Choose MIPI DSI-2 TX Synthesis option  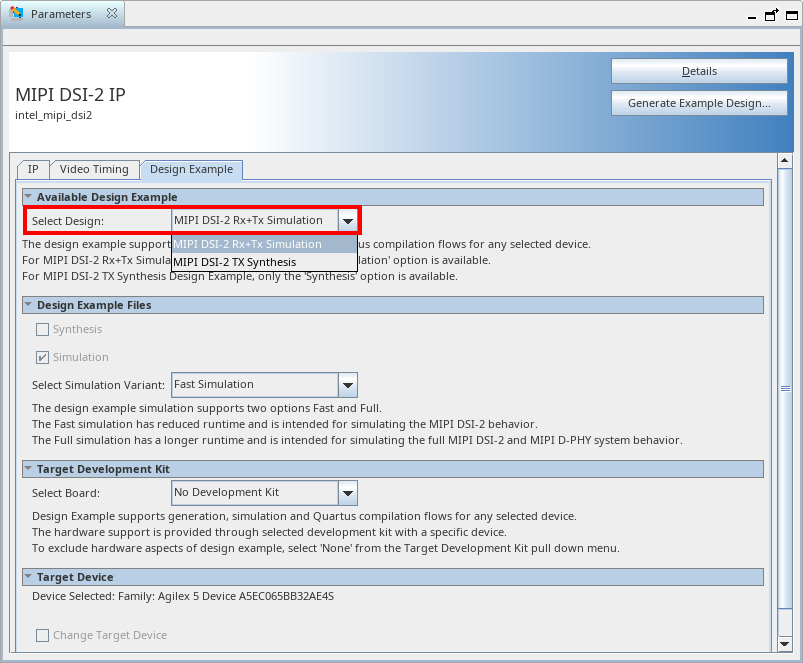point(264,262)
